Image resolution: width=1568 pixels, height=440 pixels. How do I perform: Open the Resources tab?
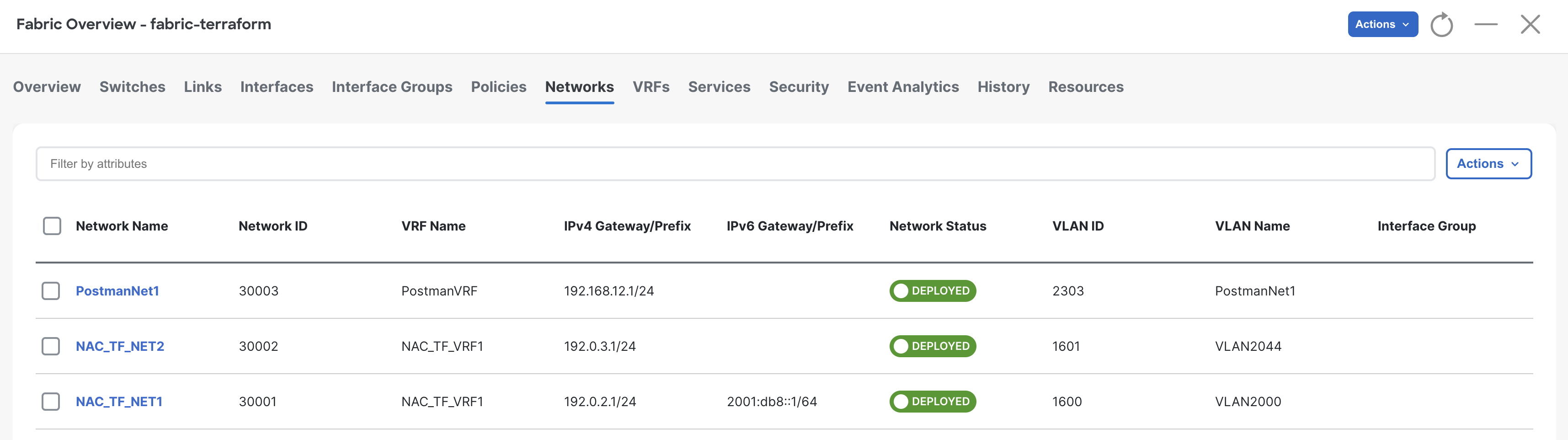point(1085,87)
